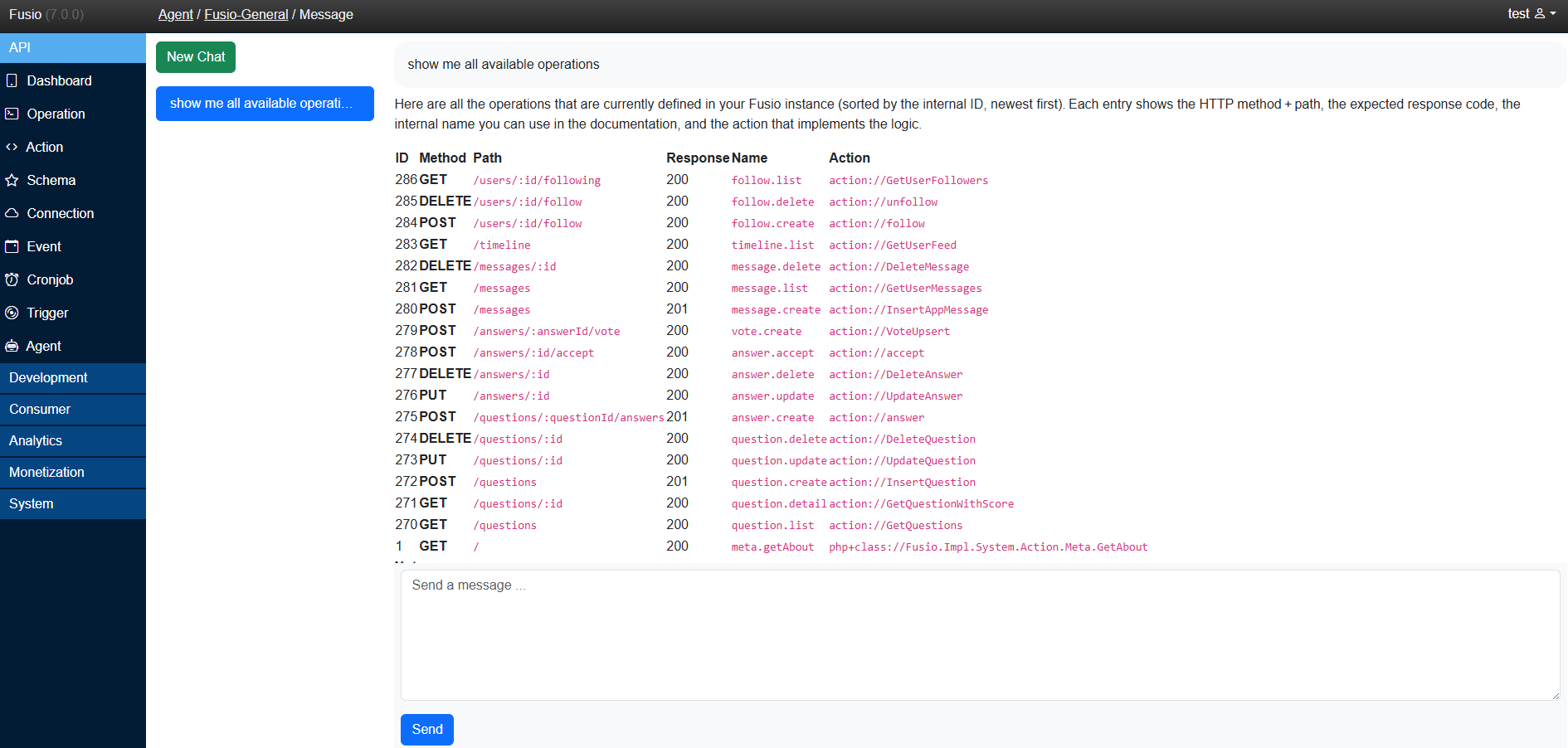
Task: Click the Schema star icon
Action: click(12, 180)
